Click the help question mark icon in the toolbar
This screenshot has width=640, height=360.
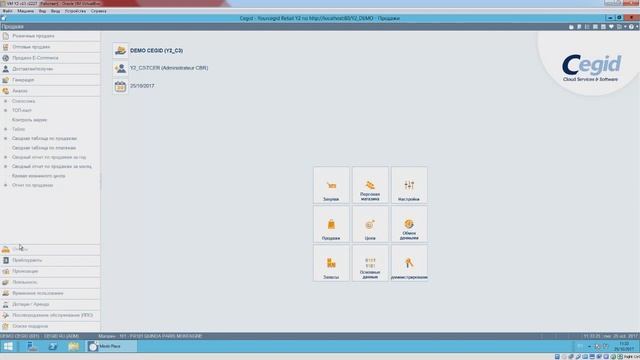click(631, 27)
